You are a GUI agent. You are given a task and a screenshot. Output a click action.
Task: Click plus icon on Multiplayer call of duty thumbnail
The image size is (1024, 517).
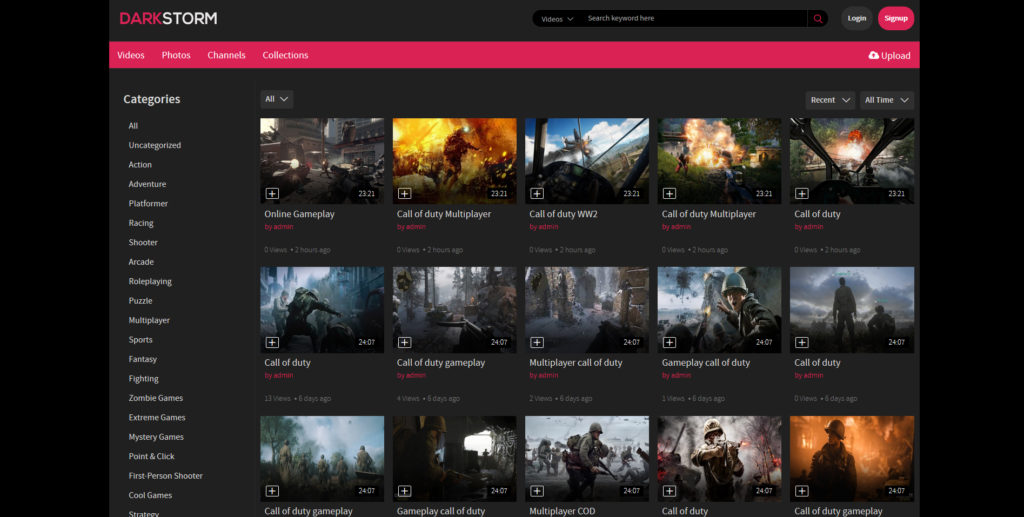pos(537,342)
